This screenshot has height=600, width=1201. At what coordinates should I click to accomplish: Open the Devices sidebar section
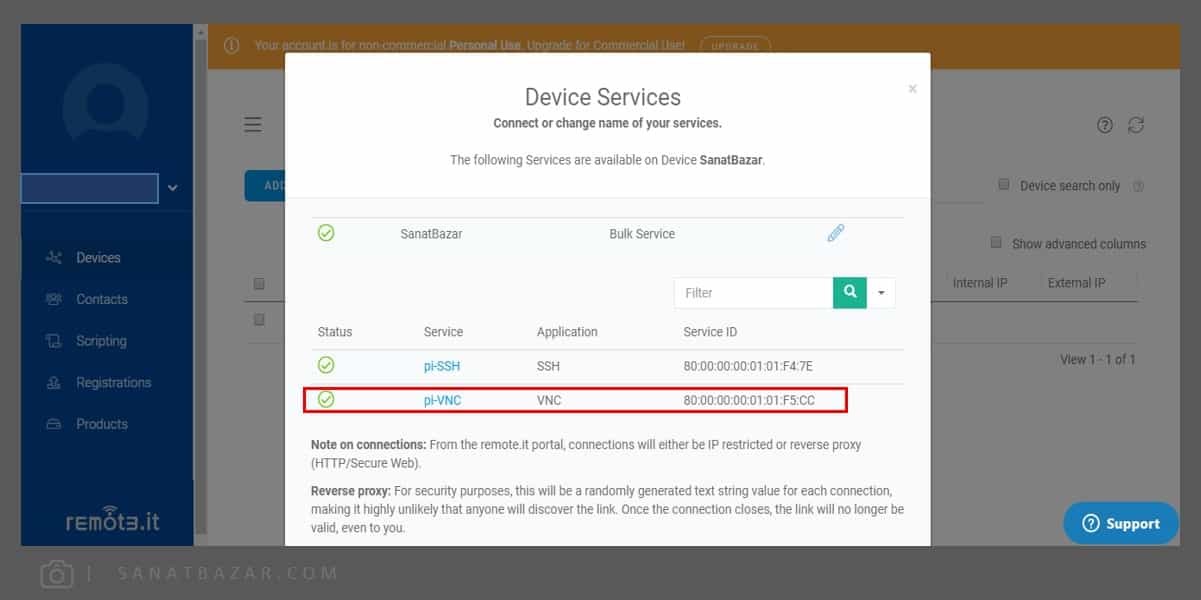98,258
